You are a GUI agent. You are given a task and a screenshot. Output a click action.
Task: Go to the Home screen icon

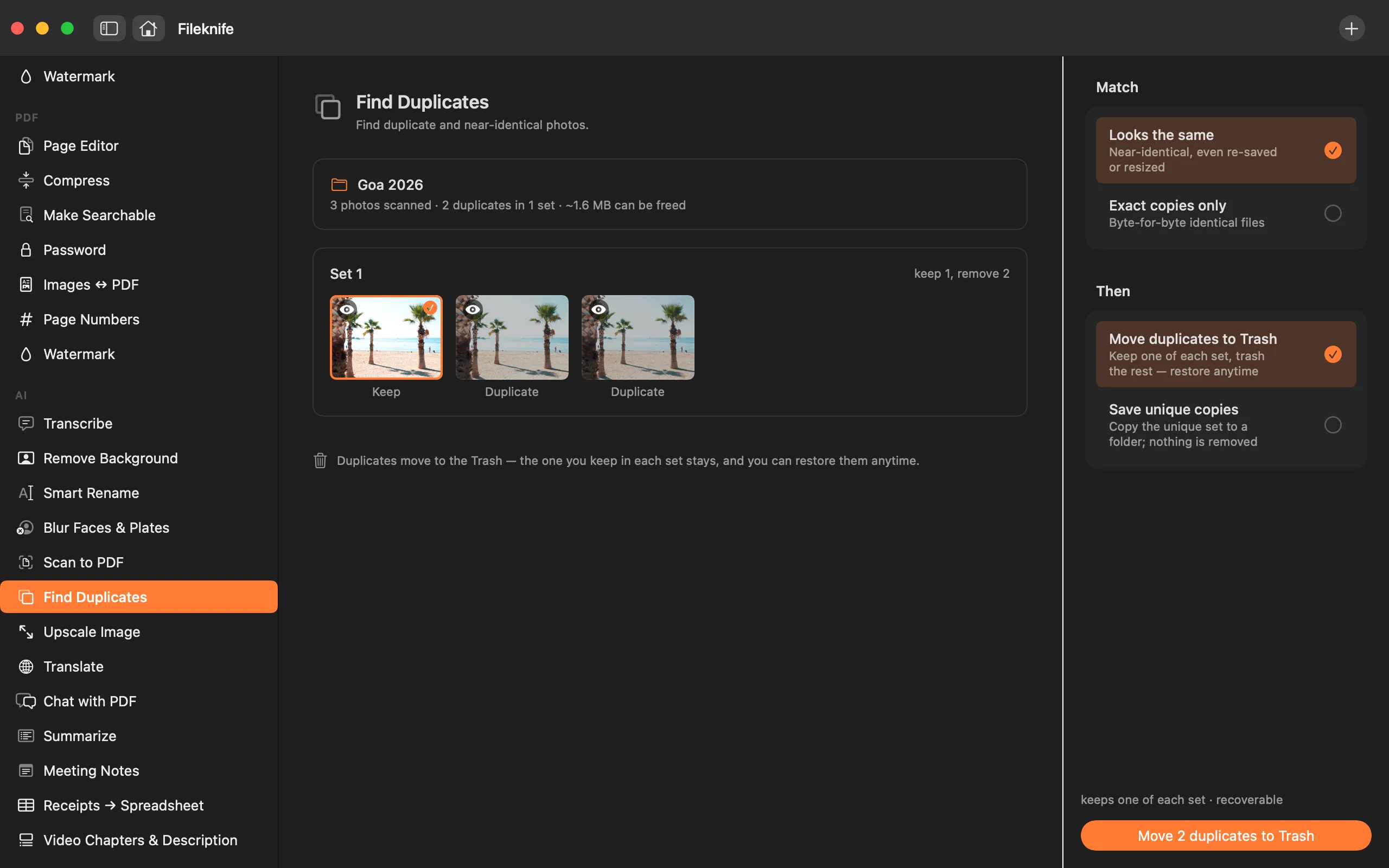[148, 28]
